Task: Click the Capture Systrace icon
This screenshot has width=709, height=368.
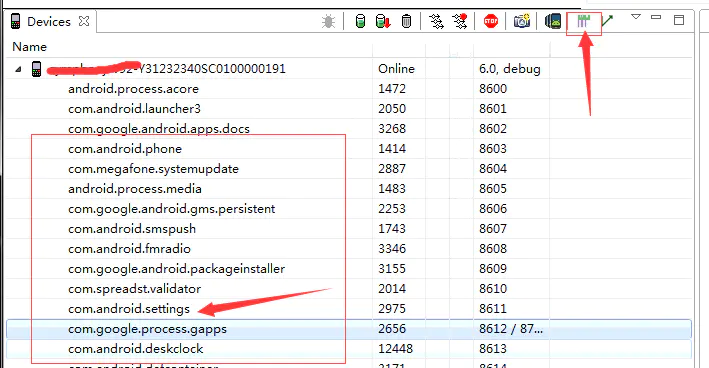Action: click(x=583, y=21)
